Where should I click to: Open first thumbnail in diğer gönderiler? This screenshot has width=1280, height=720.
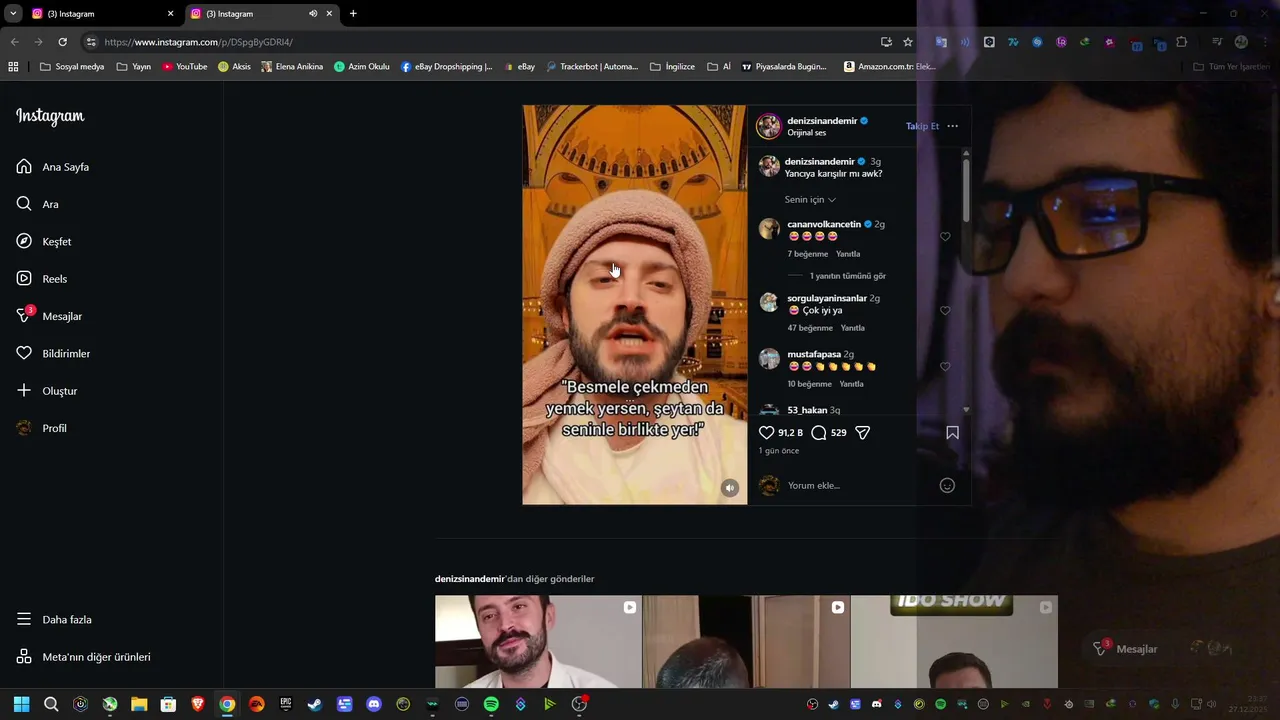point(538,641)
